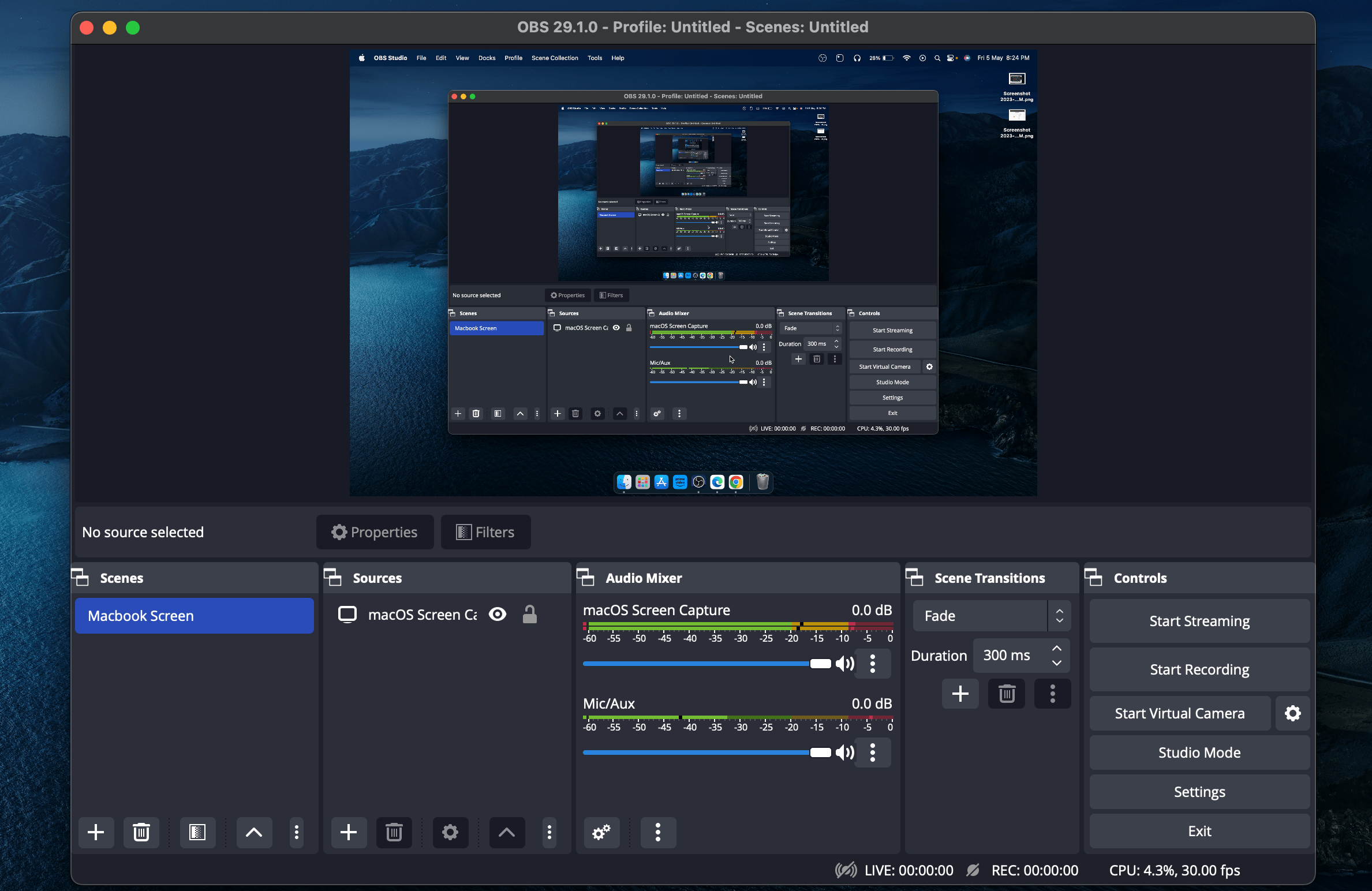Increase transition duration with up arrow

(1056, 649)
